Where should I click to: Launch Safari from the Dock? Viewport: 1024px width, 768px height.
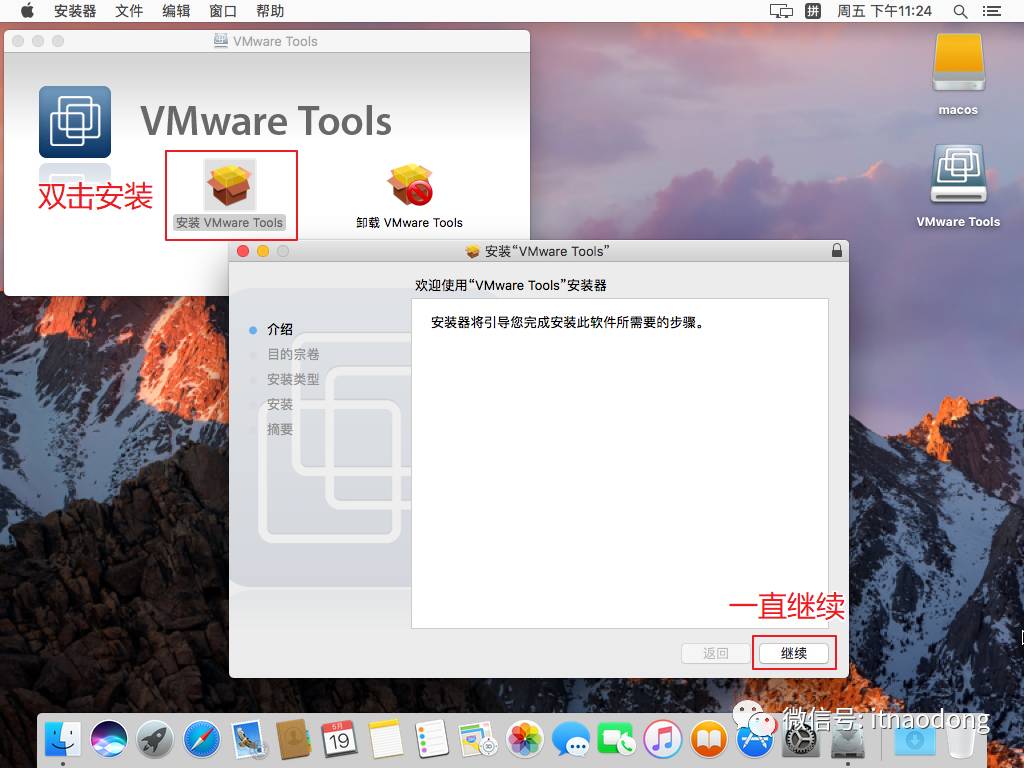click(202, 739)
